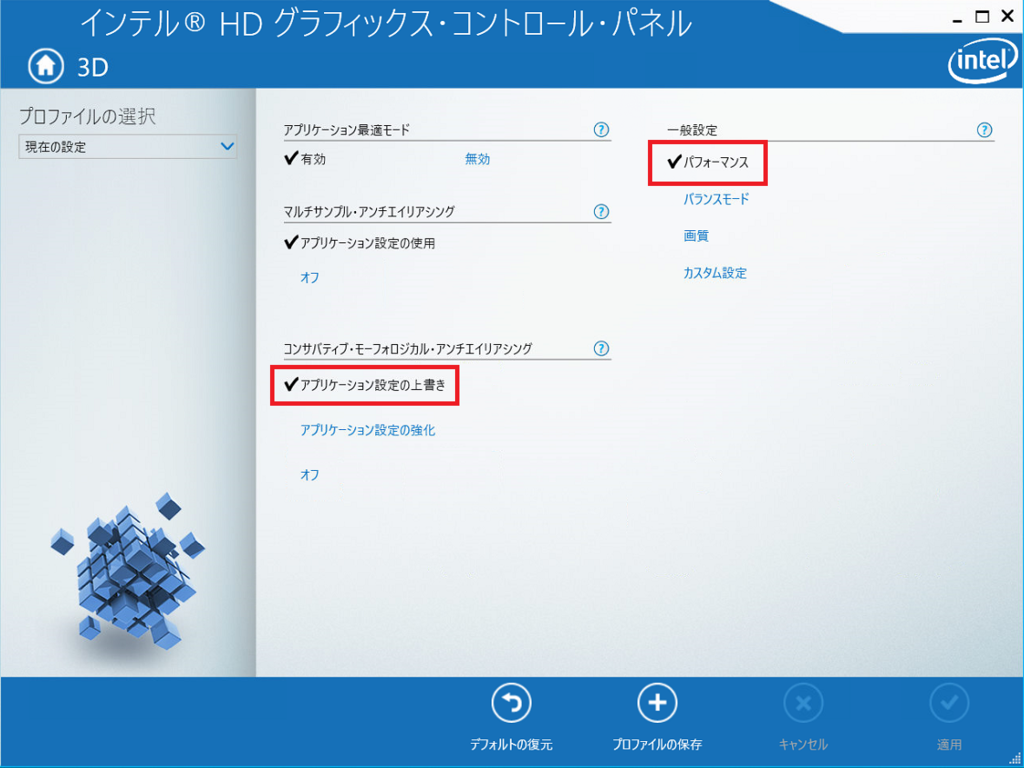Select カスタム設定 general setting
This screenshot has height=768, width=1024.
click(x=714, y=273)
